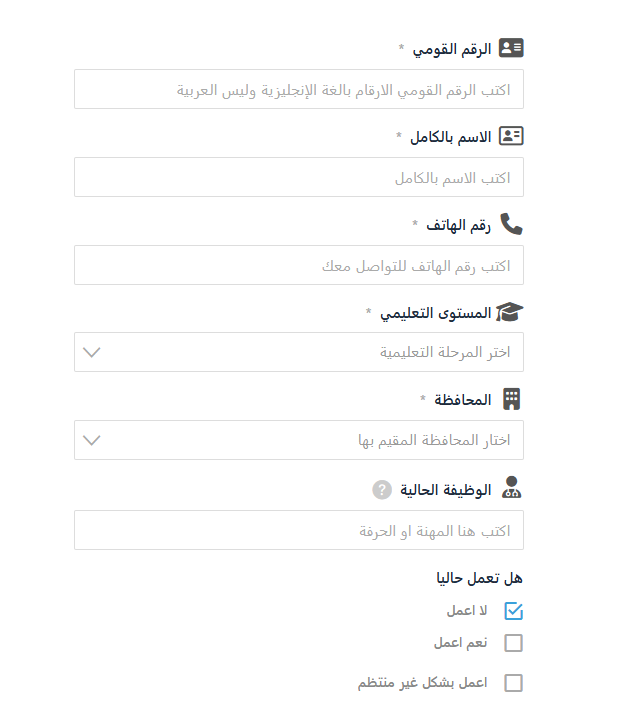
Task: Click the 'هل تعمل حاليا' question heading
Action: pos(480,577)
